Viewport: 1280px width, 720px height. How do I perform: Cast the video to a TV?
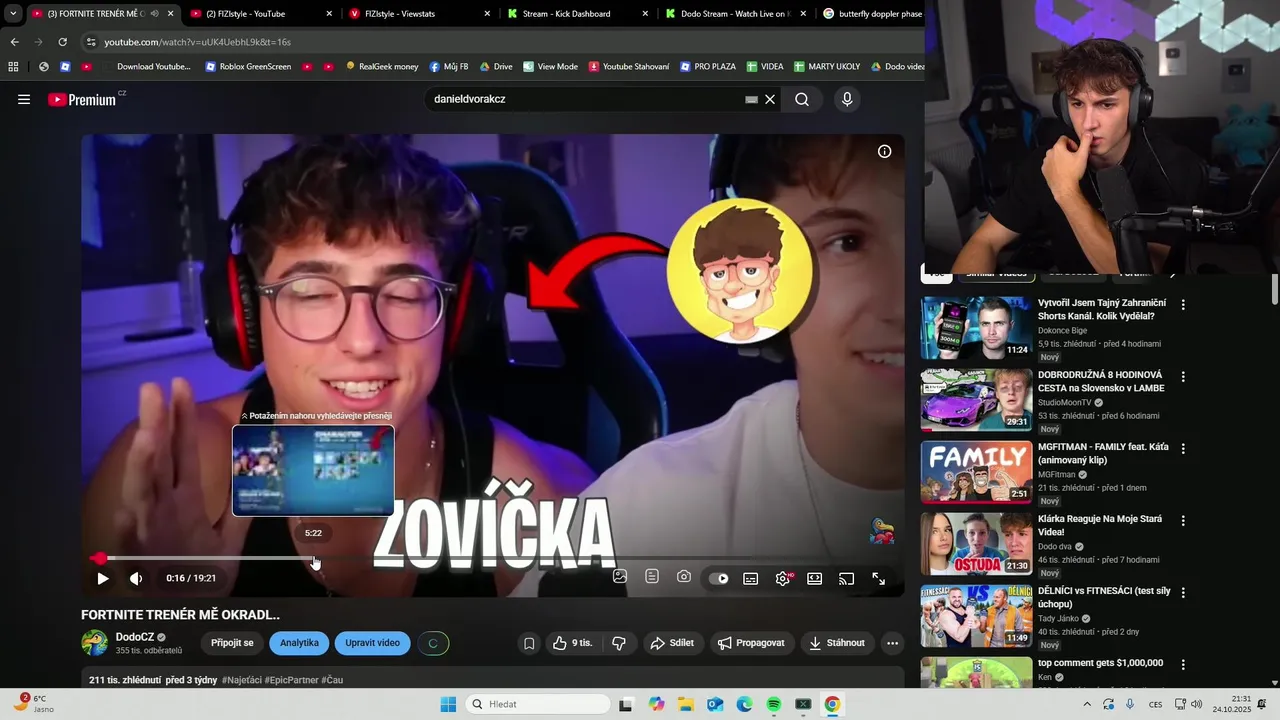pyautogui.click(x=847, y=578)
